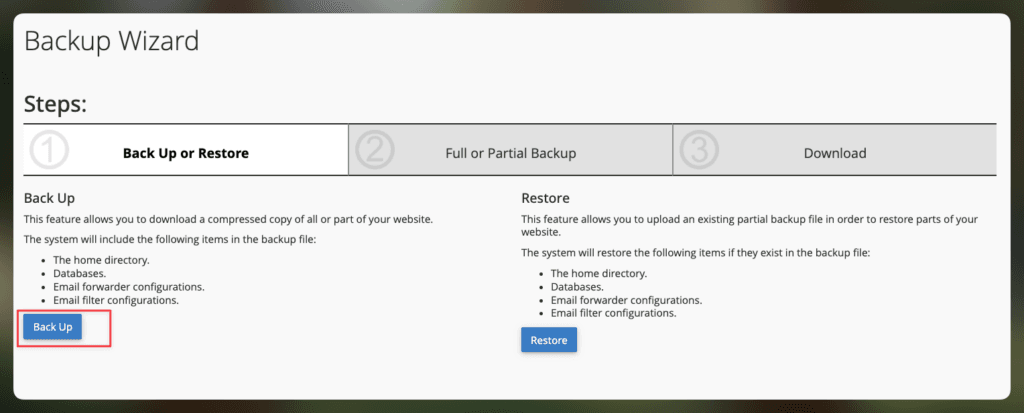Click the "Backup Wizard" page title
Viewport: 1024px width, 413px height.
pyautogui.click(x=111, y=41)
